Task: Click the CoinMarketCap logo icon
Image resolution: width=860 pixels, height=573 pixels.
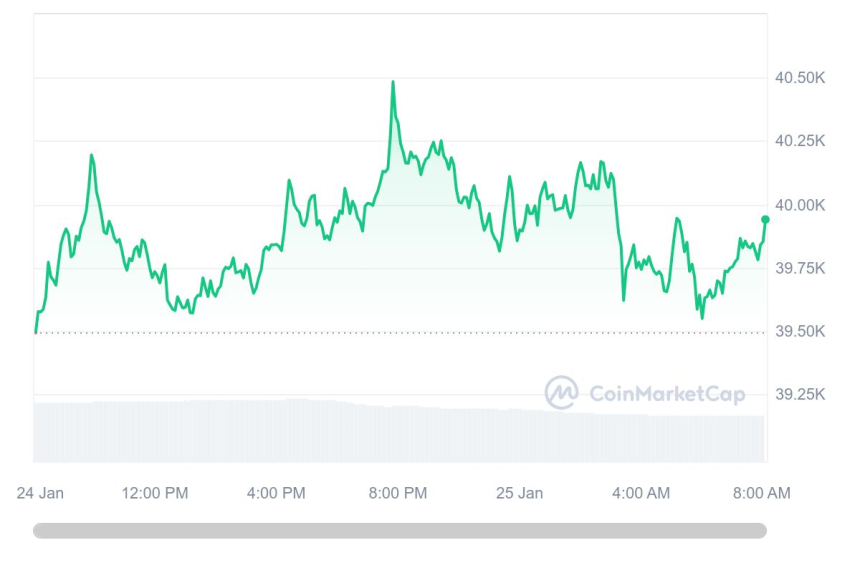Action: tap(561, 392)
